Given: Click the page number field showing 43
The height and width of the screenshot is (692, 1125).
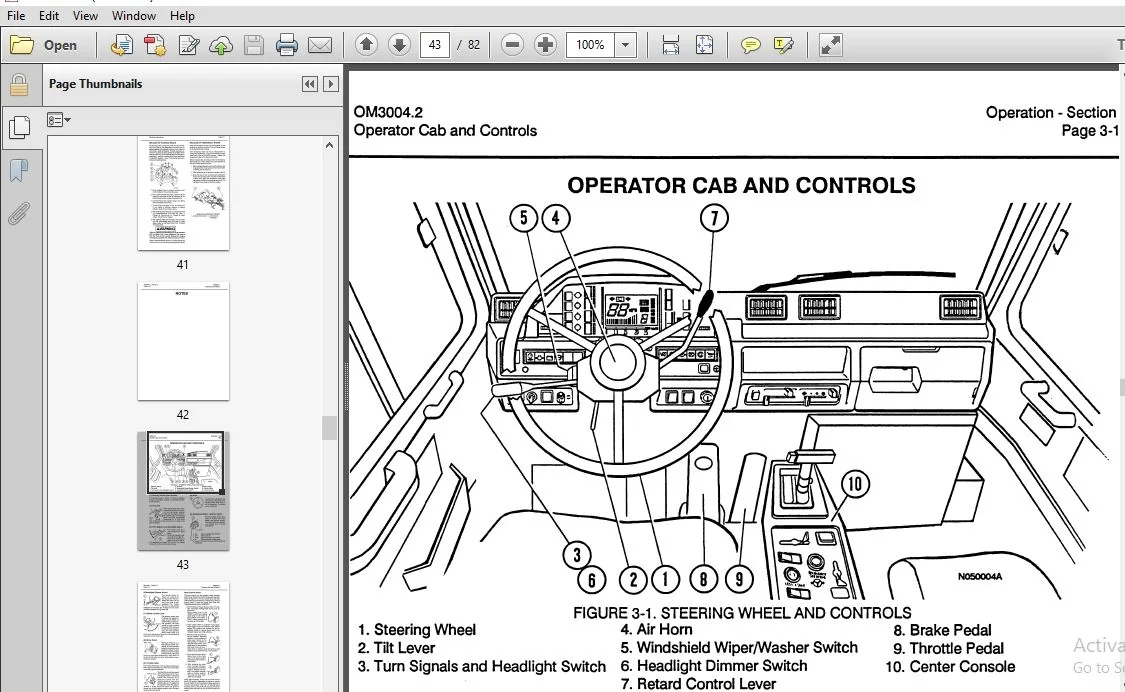Looking at the screenshot, I should [x=434, y=45].
